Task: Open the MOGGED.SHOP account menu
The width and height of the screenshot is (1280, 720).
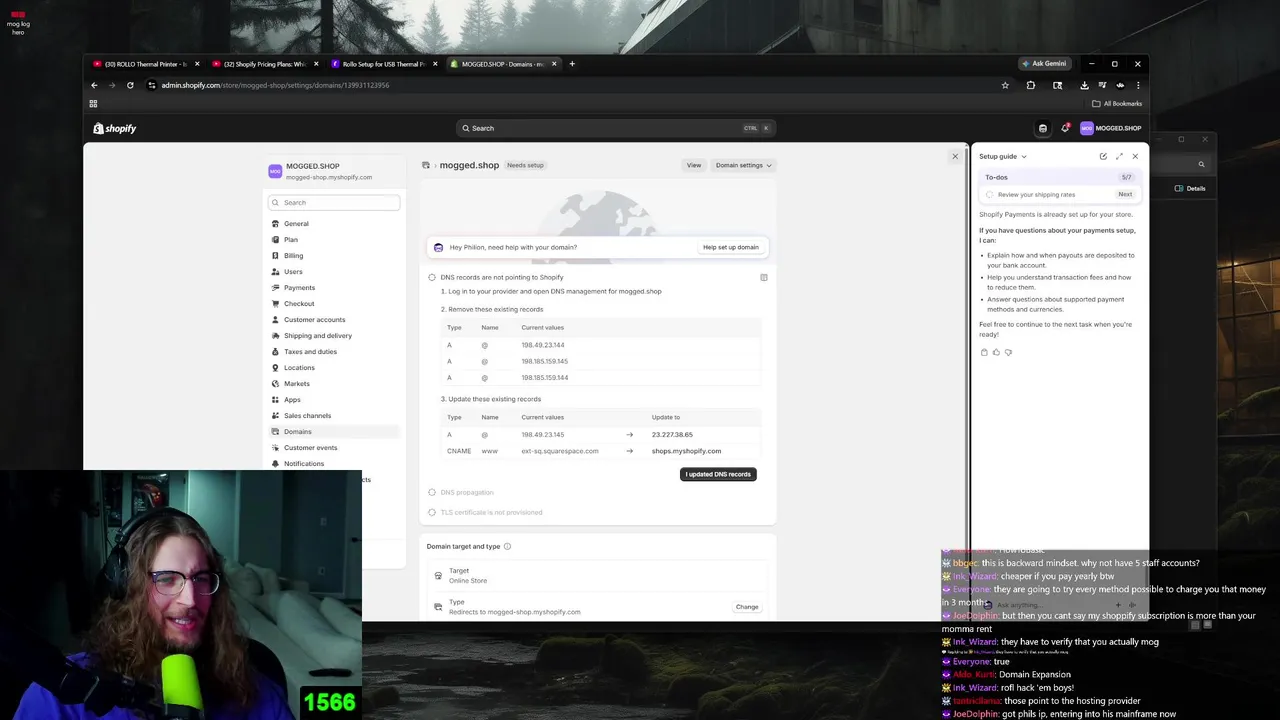Action: click(1111, 128)
